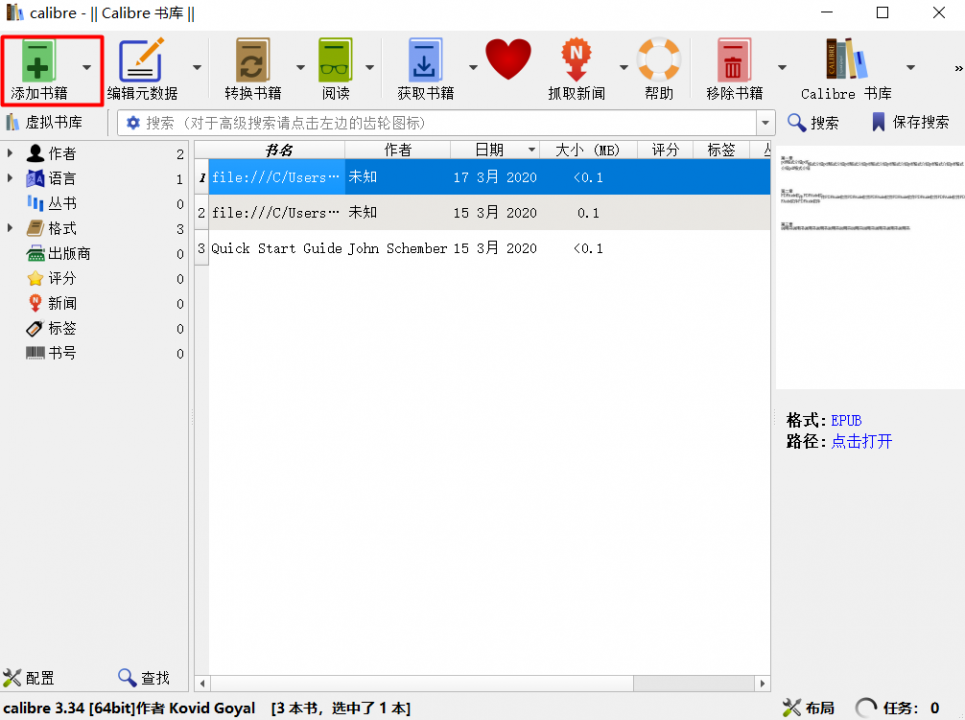
Task: Click the horizontal scrollbar left arrow
Action: 202,683
